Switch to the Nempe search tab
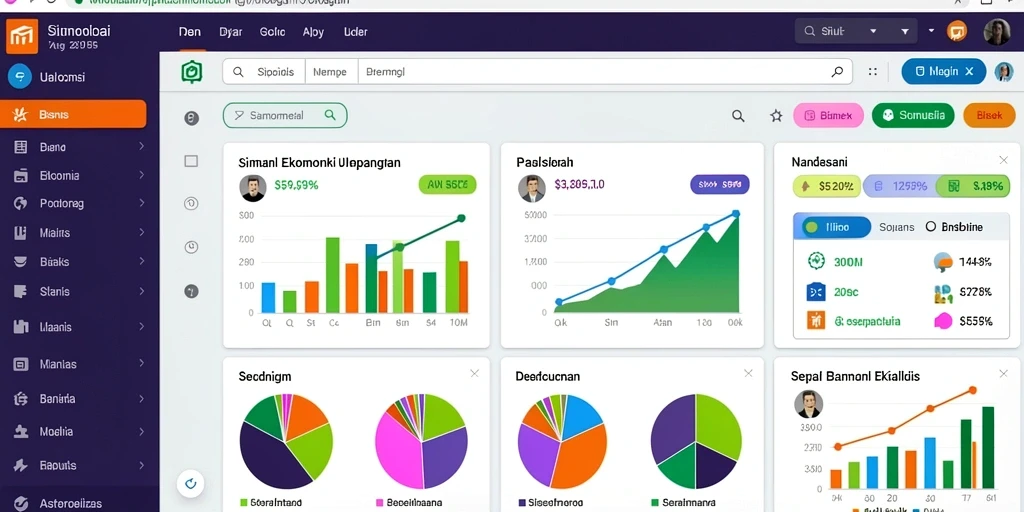The width and height of the screenshot is (1024, 512). (331, 72)
